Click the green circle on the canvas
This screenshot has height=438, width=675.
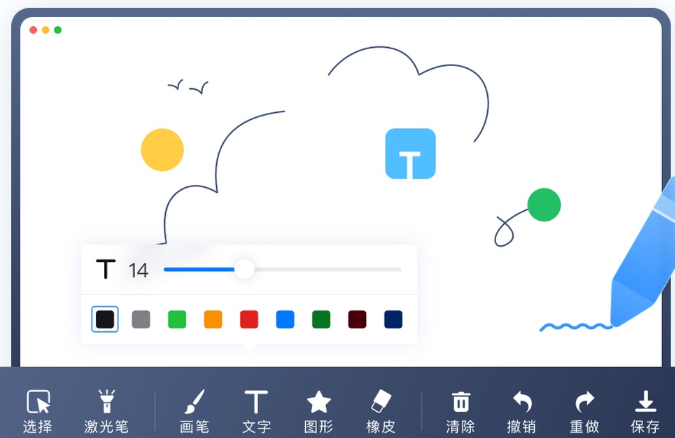[x=544, y=205]
